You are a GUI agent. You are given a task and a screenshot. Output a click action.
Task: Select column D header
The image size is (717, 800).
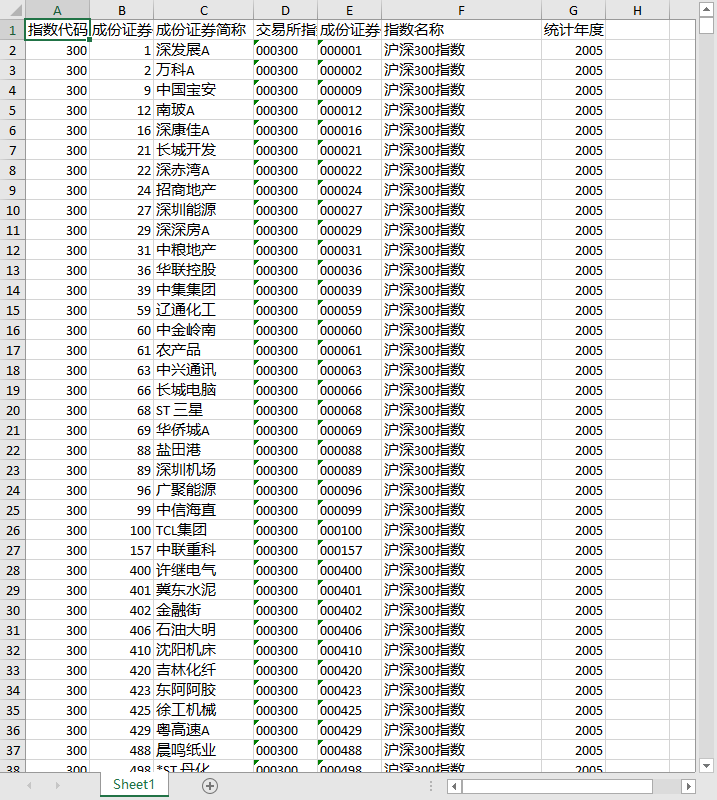coord(285,10)
